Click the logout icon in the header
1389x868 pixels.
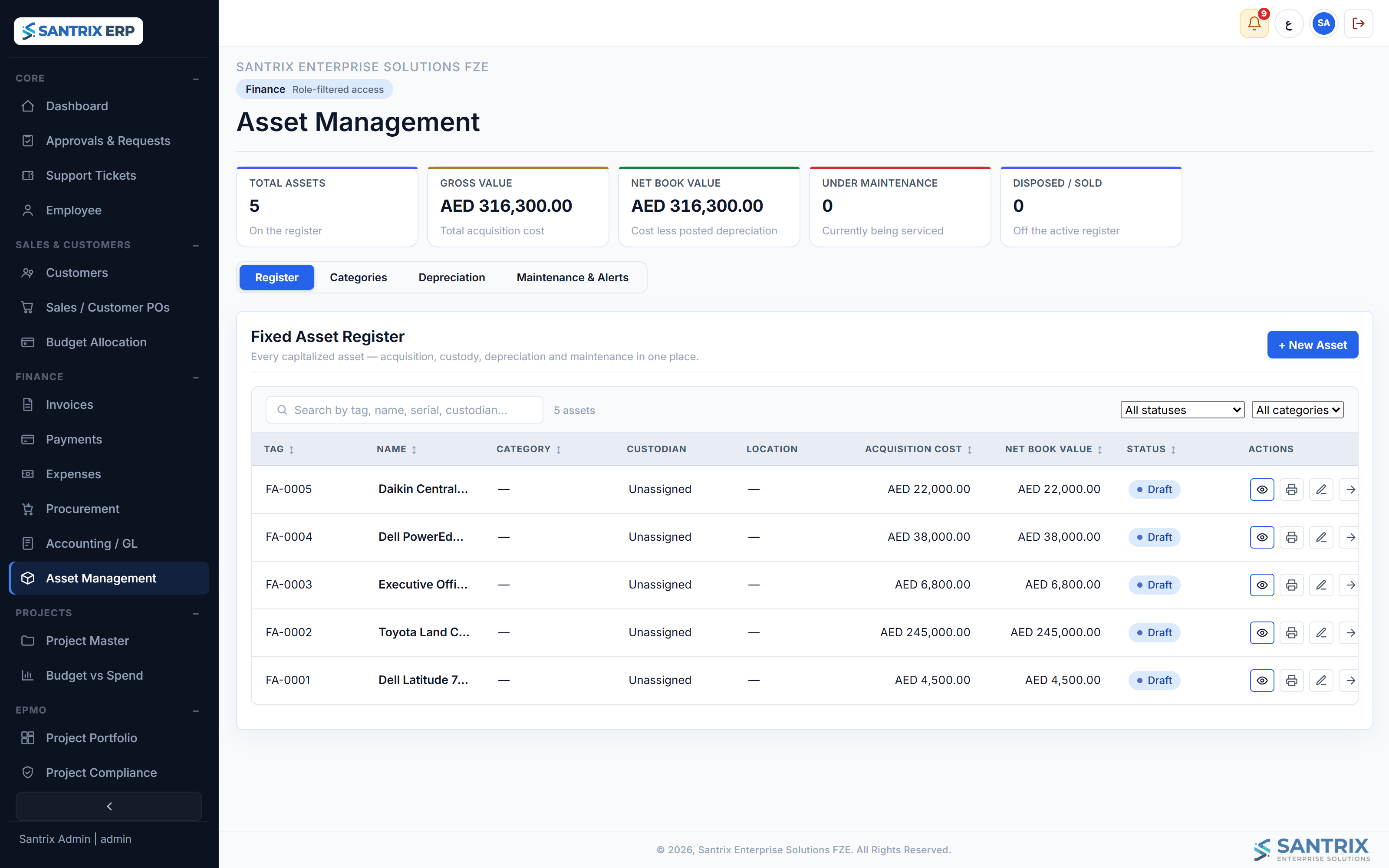pos(1358,23)
